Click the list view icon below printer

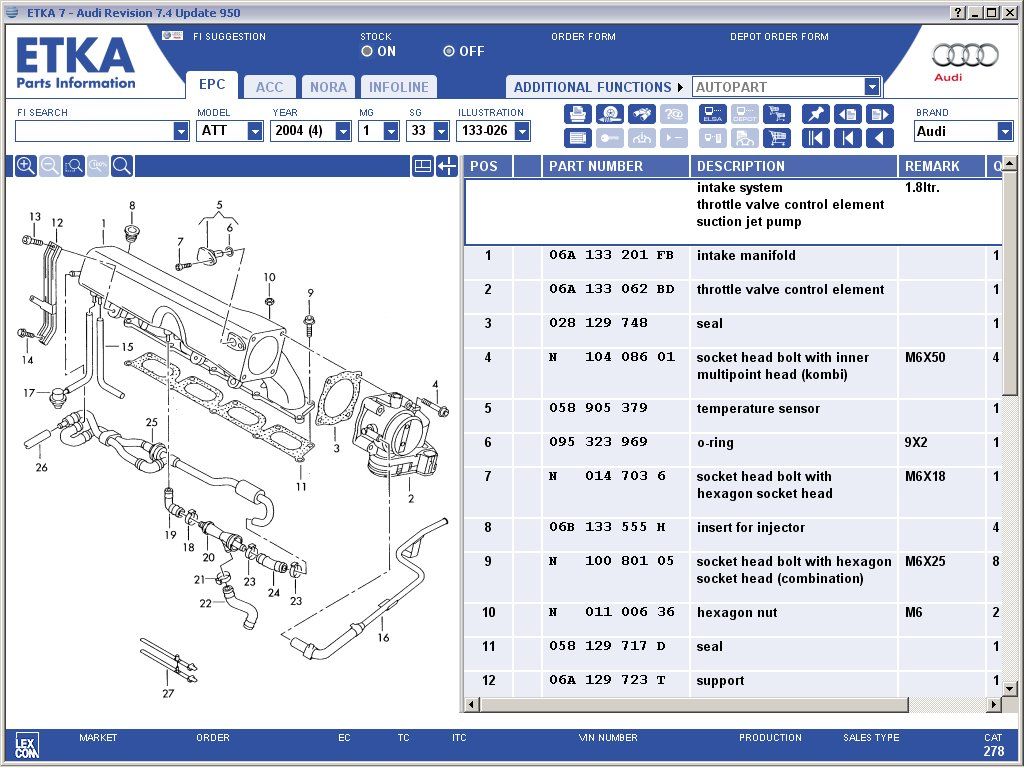[577, 138]
